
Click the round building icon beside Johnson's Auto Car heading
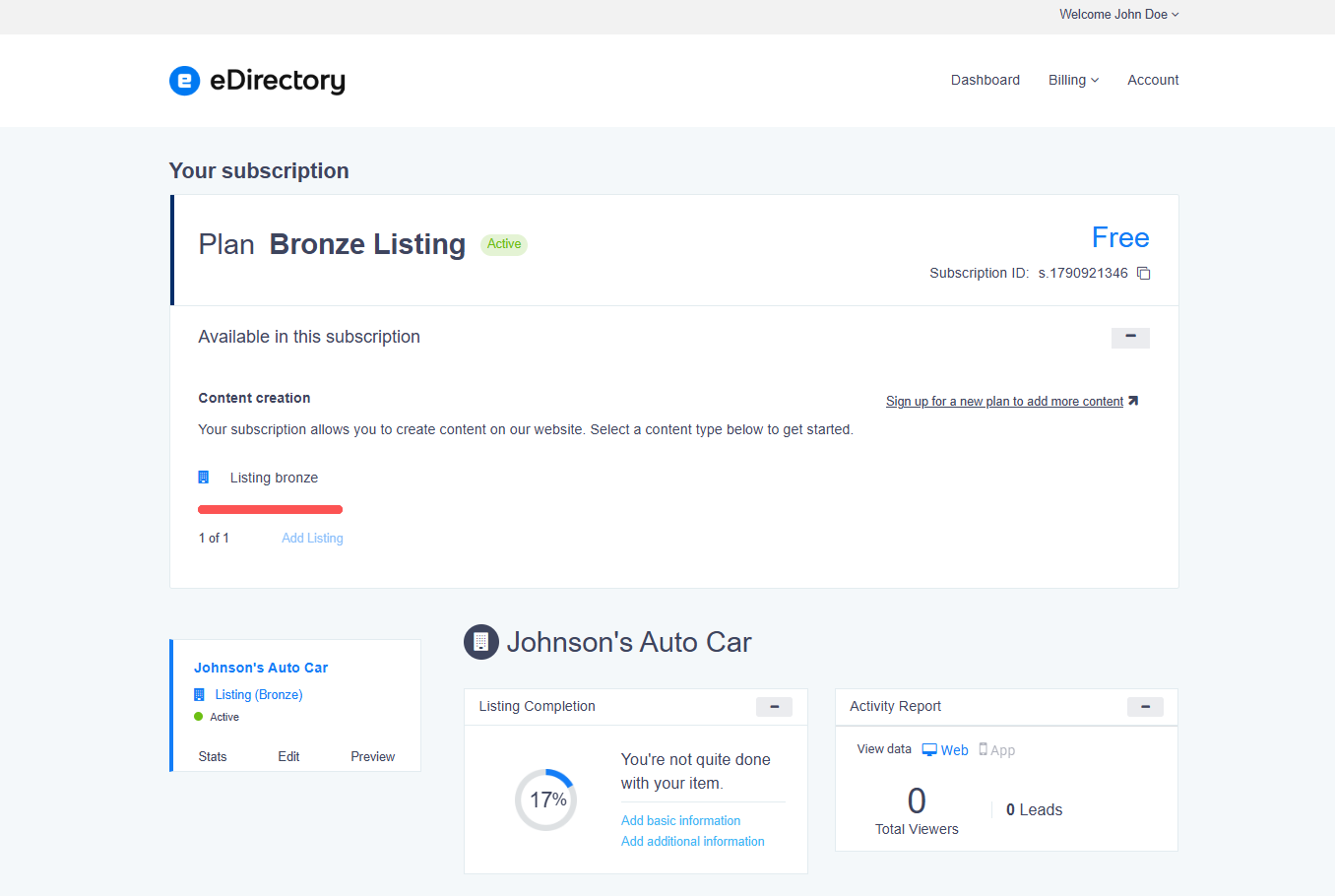click(480, 642)
